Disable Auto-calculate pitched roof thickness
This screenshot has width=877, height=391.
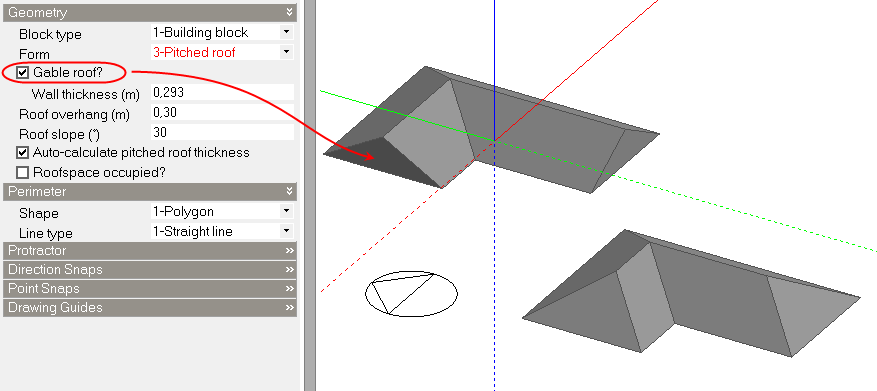(x=22, y=153)
